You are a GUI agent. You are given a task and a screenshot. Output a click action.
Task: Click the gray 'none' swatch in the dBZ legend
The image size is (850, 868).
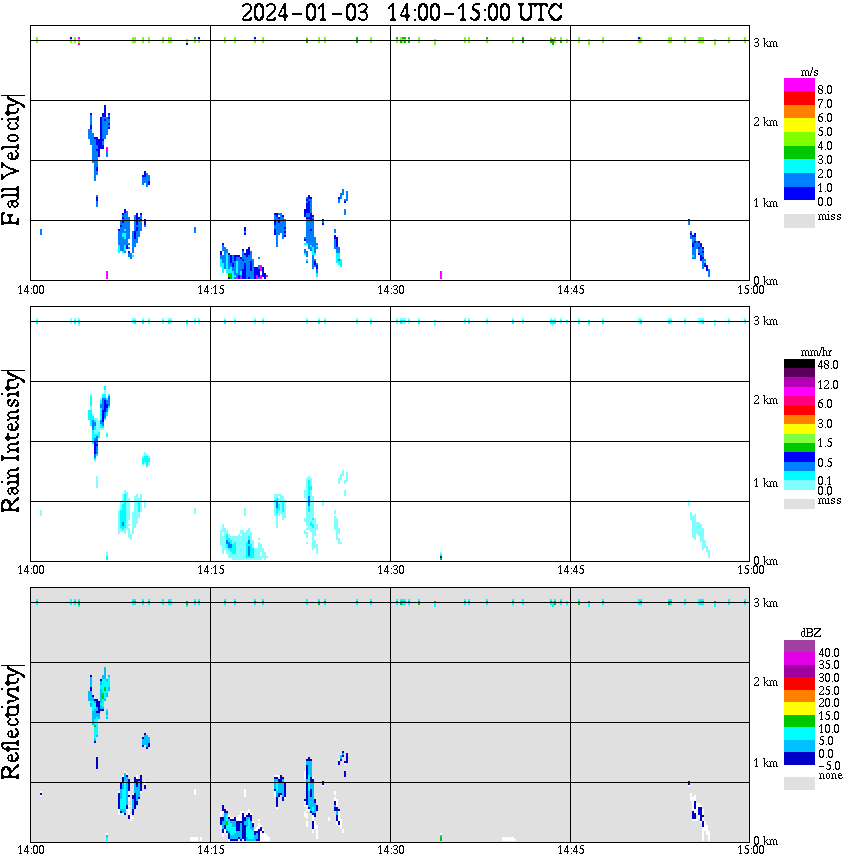click(x=799, y=783)
